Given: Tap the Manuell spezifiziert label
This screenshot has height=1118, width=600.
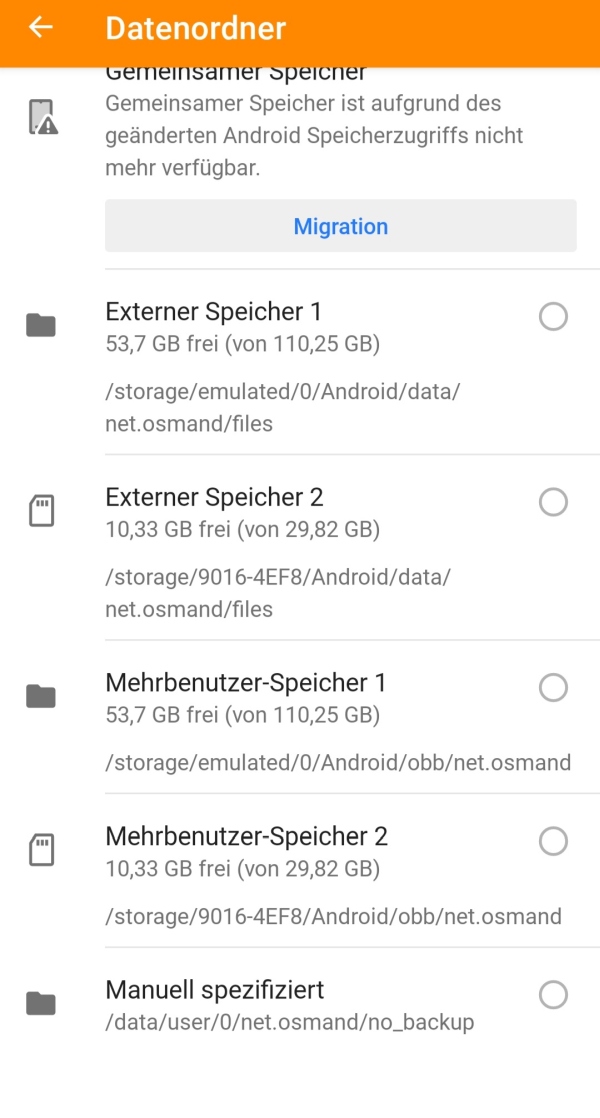Looking at the screenshot, I should pyautogui.click(x=214, y=990).
